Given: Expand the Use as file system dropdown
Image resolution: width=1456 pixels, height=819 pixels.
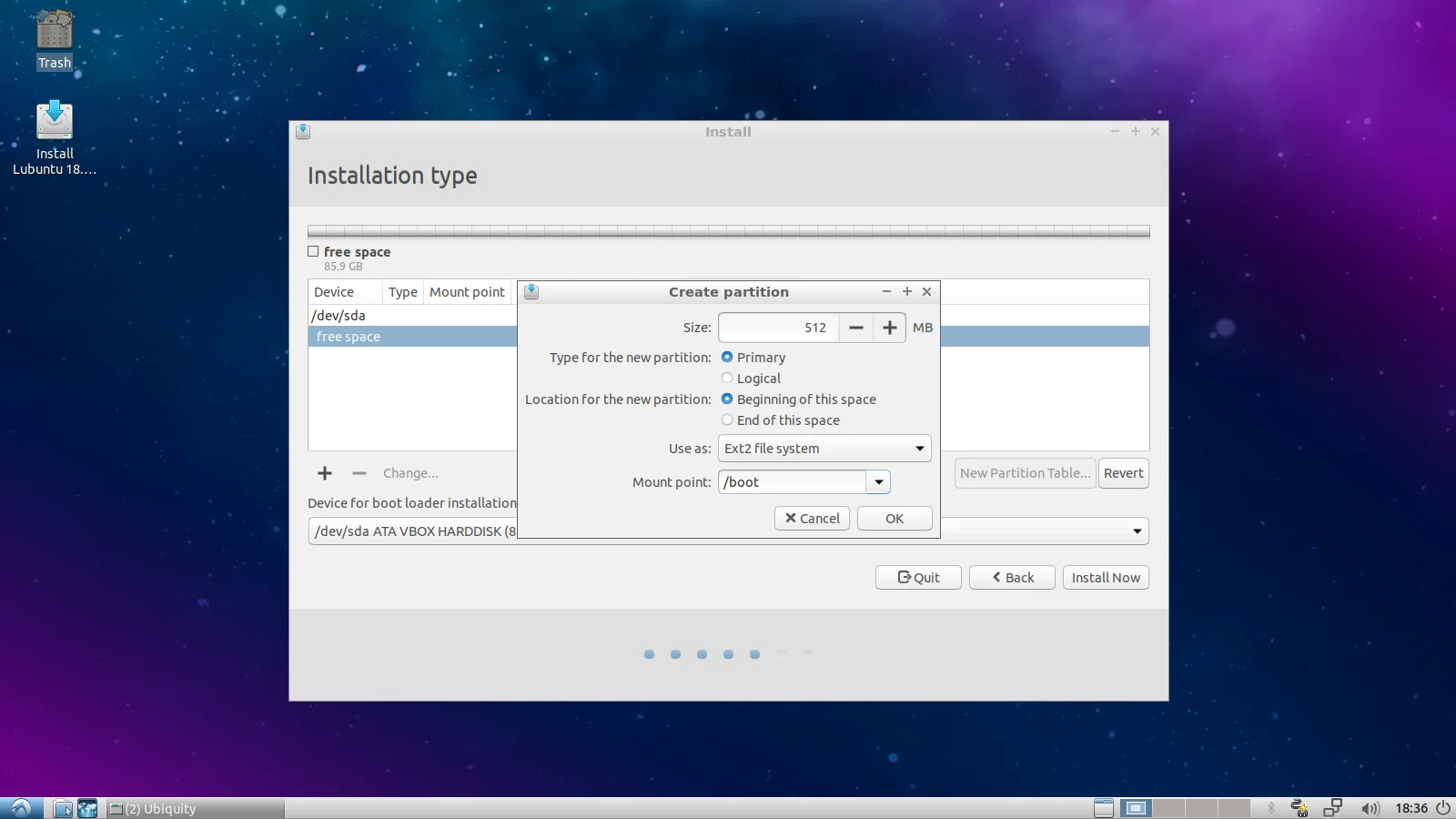Looking at the screenshot, I should 824,449.
